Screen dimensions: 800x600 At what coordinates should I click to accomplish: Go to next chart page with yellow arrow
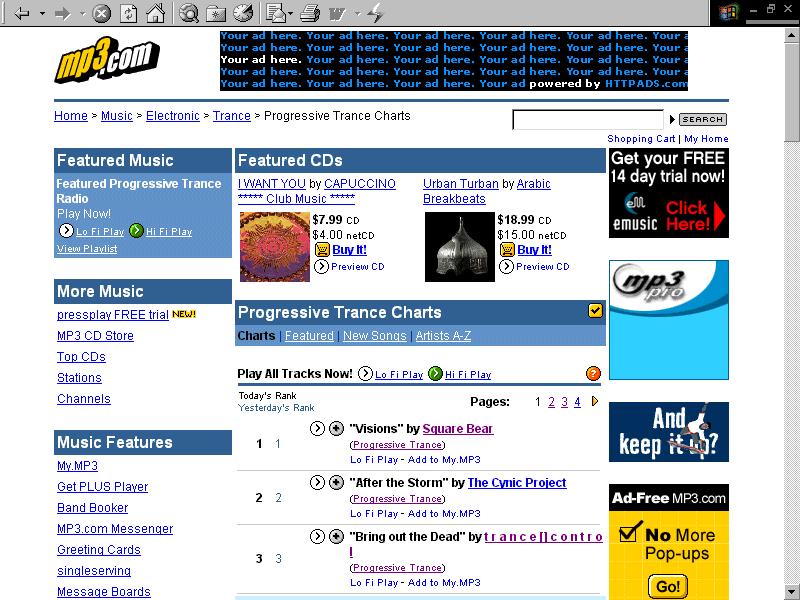tap(595, 402)
